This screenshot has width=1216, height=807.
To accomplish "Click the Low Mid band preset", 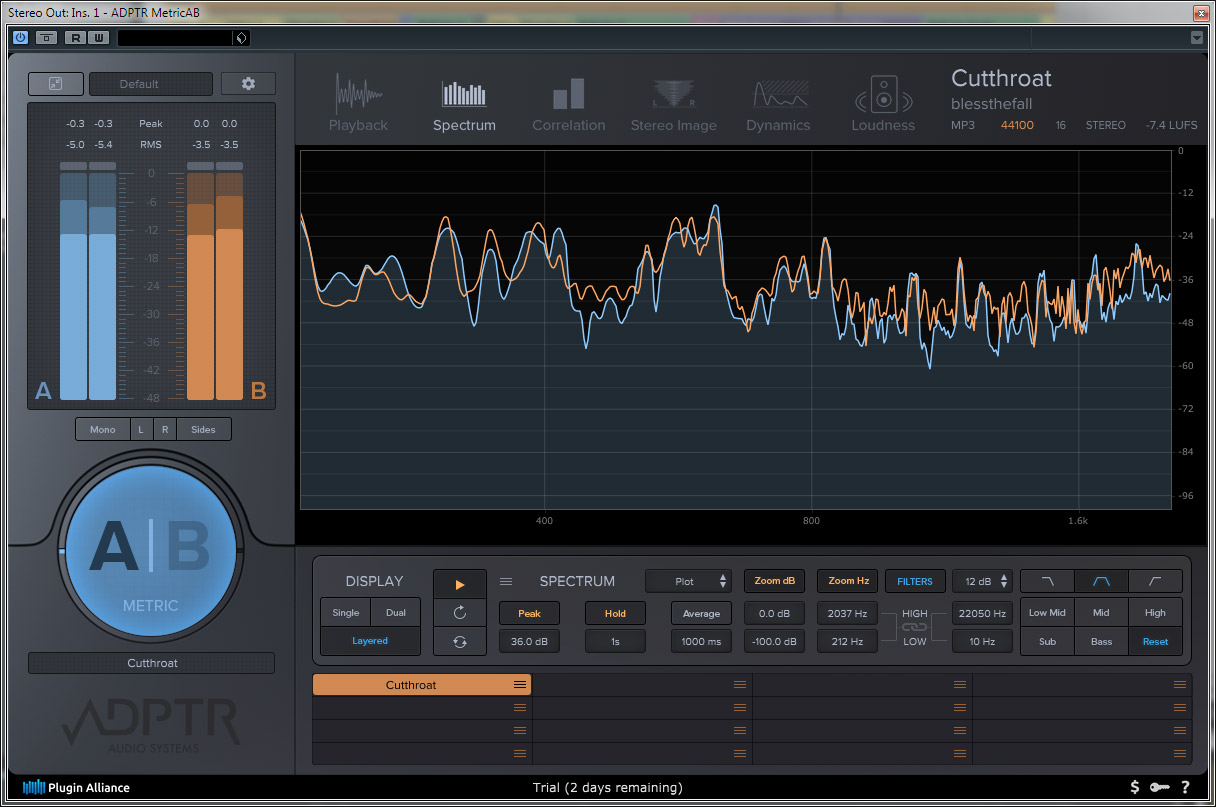I will click(x=1047, y=613).
